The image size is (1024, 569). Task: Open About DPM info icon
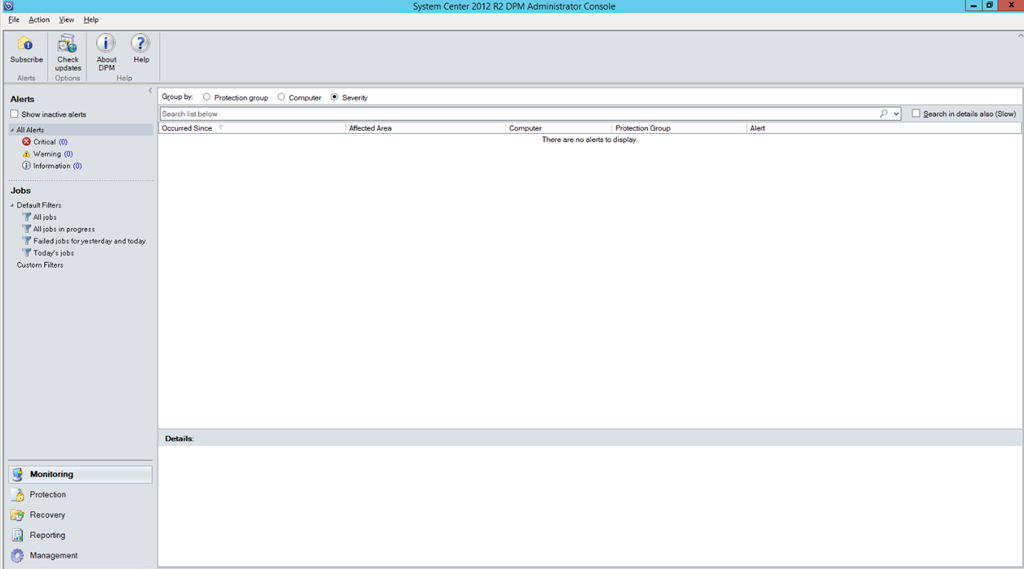pyautogui.click(x=106, y=45)
